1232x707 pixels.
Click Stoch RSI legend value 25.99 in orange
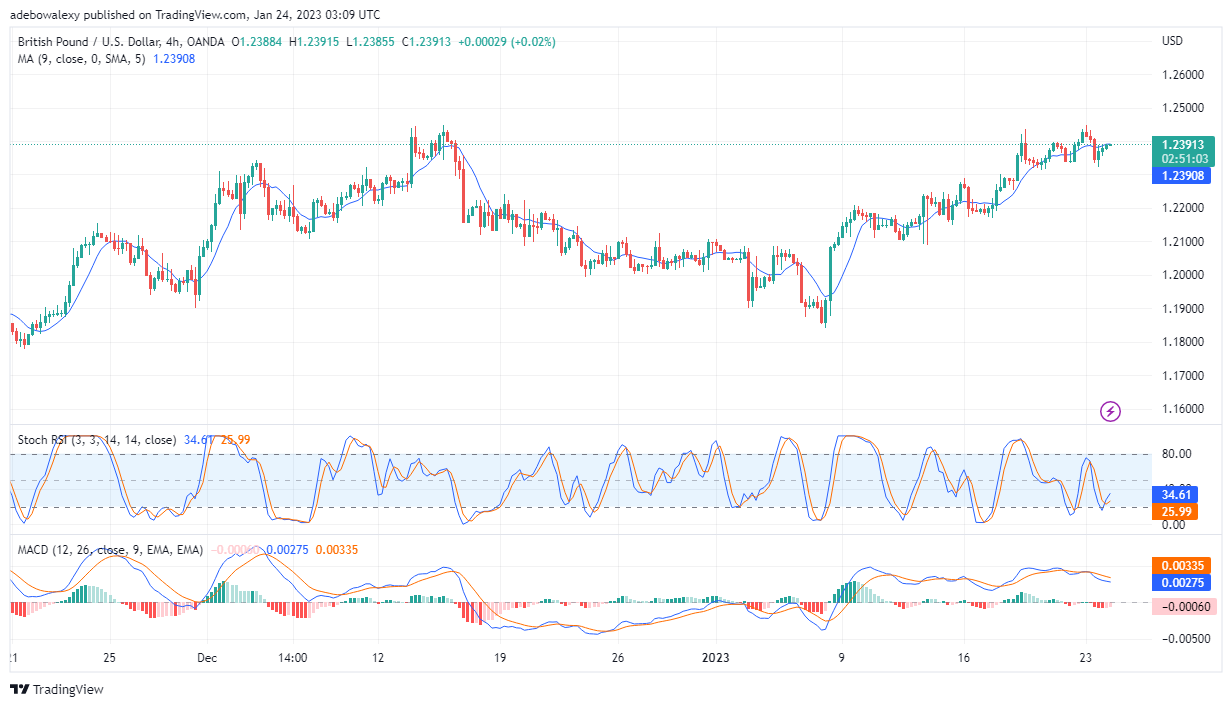[x=236, y=440]
